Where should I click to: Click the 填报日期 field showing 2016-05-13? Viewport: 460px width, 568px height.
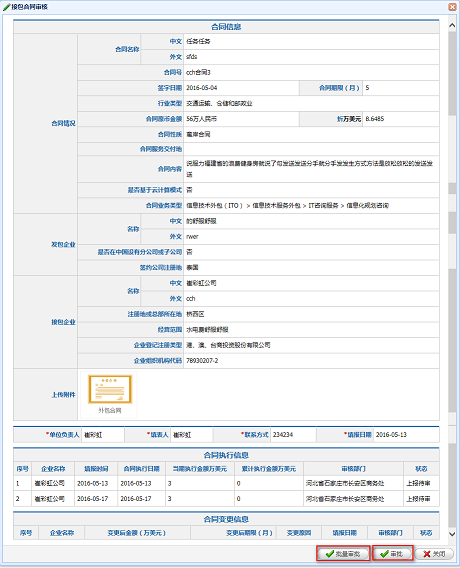pos(406,435)
